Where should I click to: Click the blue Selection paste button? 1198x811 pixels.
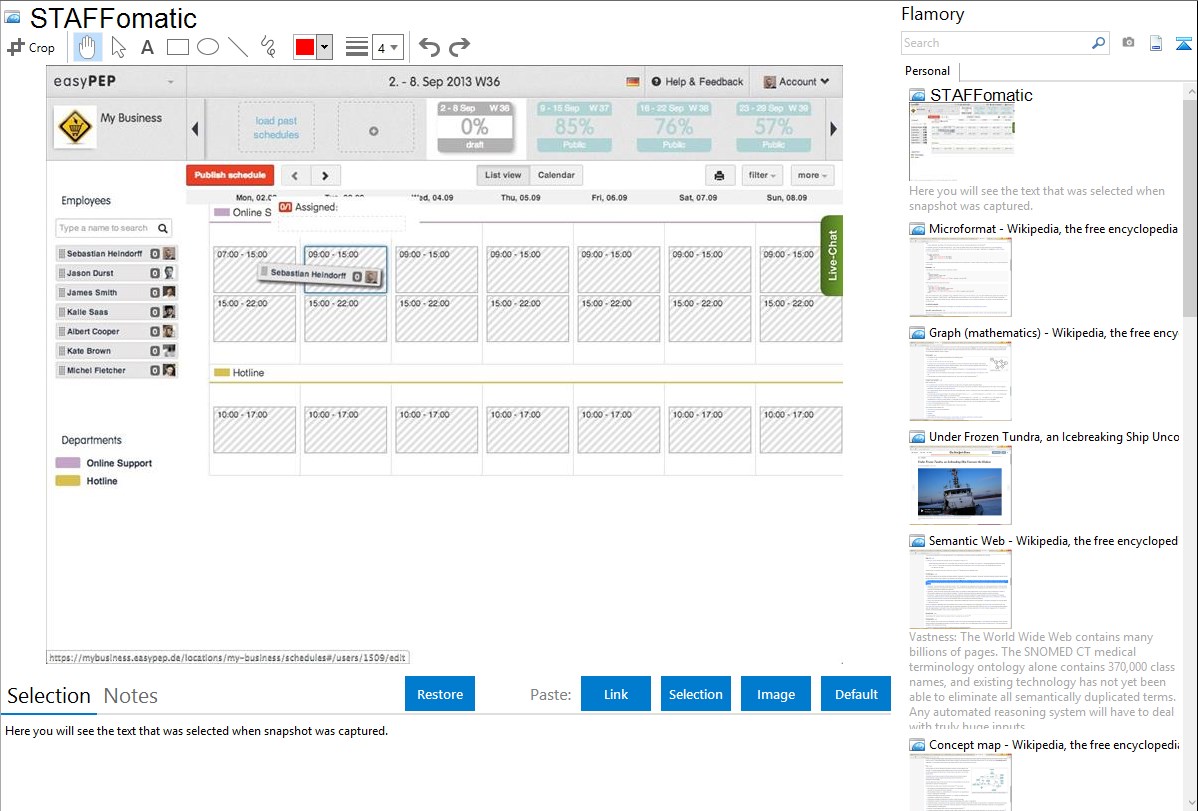point(695,694)
